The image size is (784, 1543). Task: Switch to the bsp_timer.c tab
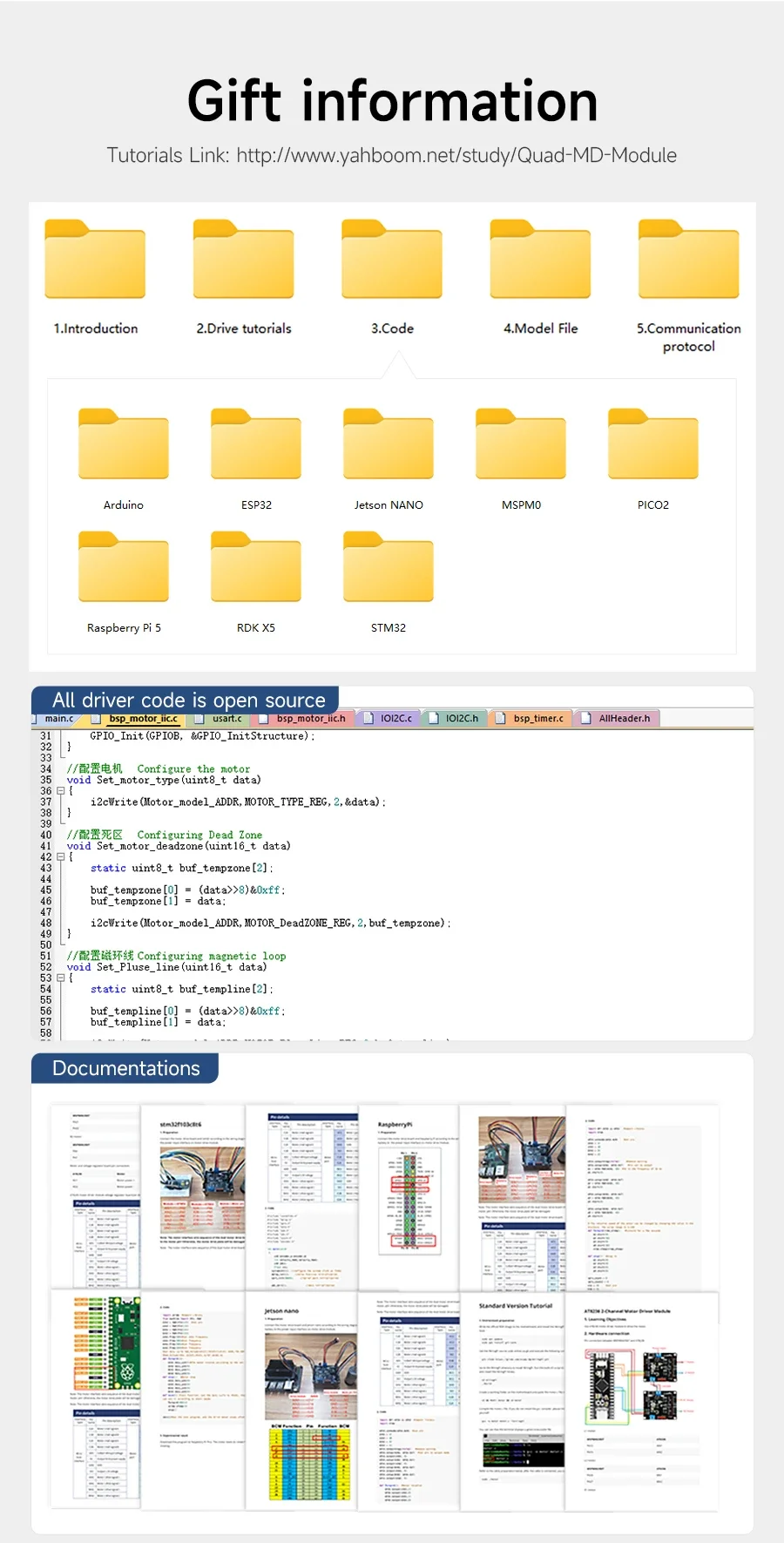(x=531, y=719)
